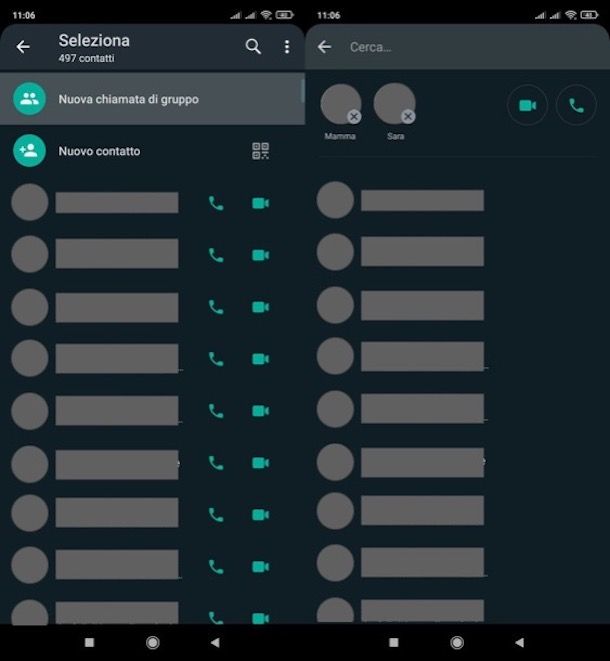The width and height of the screenshot is (610, 661).
Task: Tap Android recent apps square on left phone
Action: (89, 642)
